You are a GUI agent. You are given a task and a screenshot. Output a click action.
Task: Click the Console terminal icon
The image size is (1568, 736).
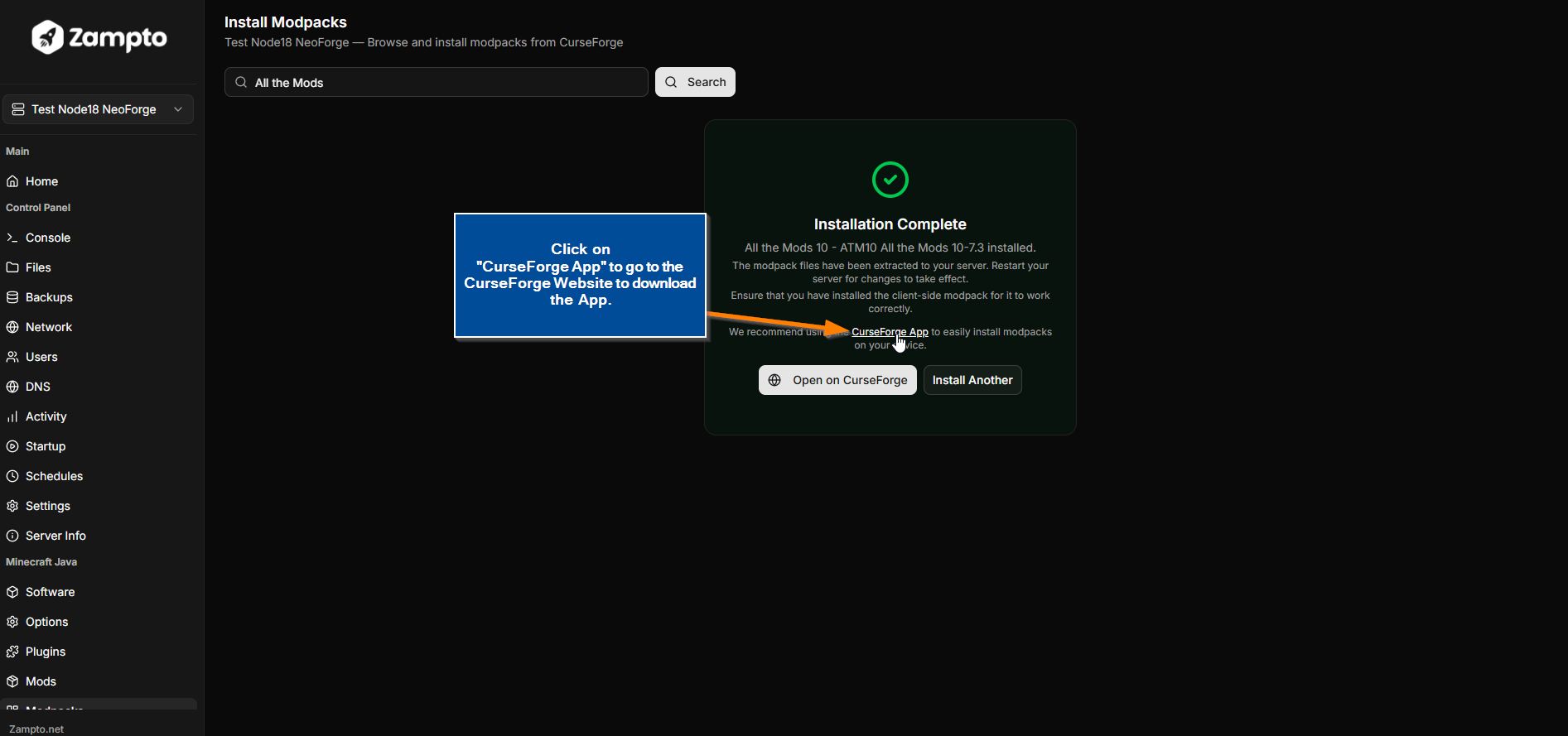(12, 238)
